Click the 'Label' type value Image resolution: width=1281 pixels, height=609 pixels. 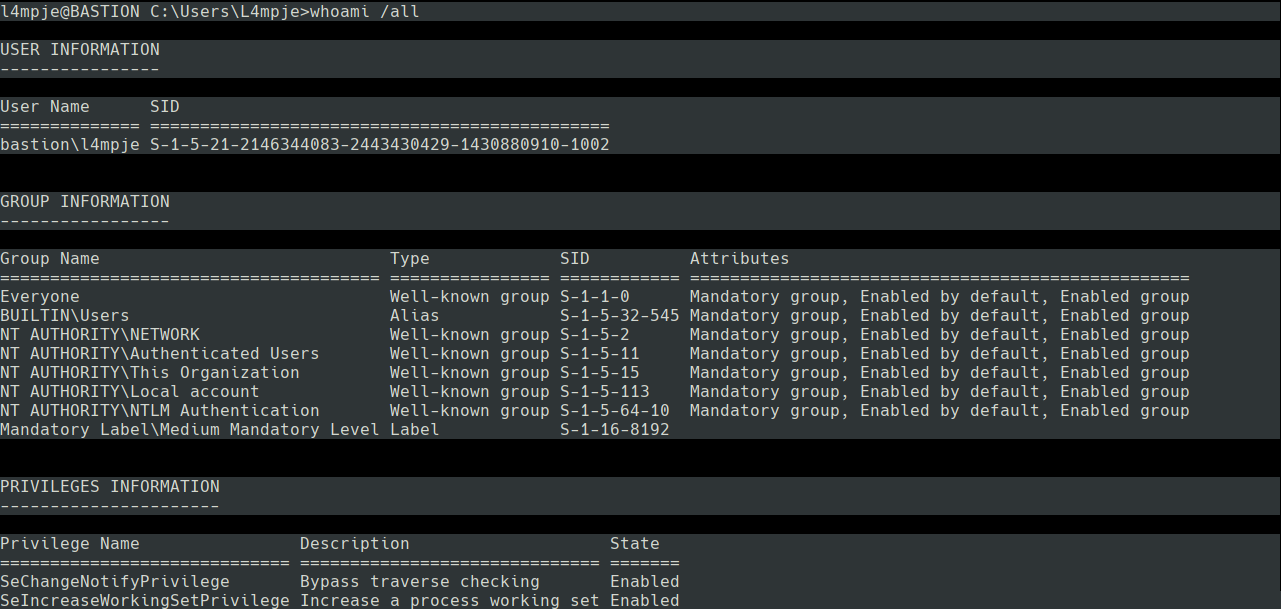coord(415,430)
